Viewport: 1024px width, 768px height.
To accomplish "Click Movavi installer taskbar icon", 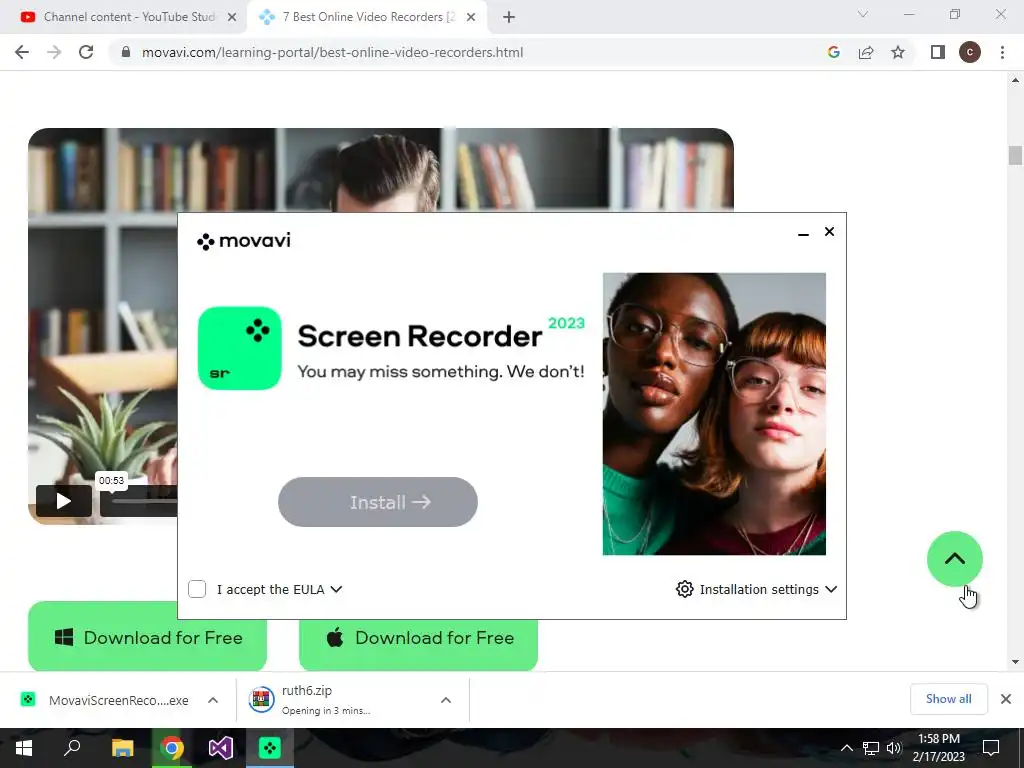I will pos(270,748).
